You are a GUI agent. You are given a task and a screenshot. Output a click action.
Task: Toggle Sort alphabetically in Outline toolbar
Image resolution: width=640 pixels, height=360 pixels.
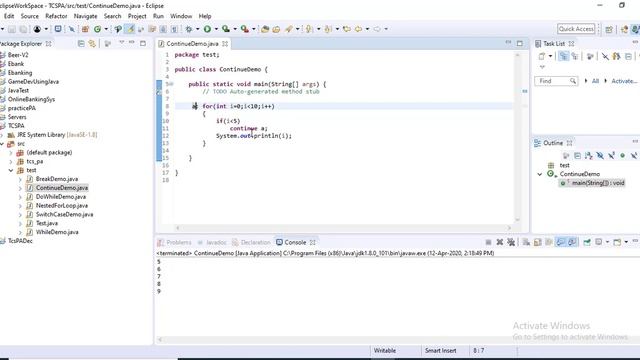tap(589, 156)
